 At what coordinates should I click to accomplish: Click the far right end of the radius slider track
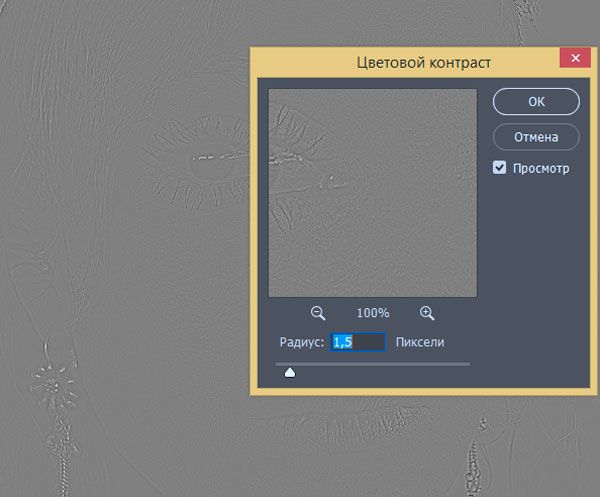[468, 364]
